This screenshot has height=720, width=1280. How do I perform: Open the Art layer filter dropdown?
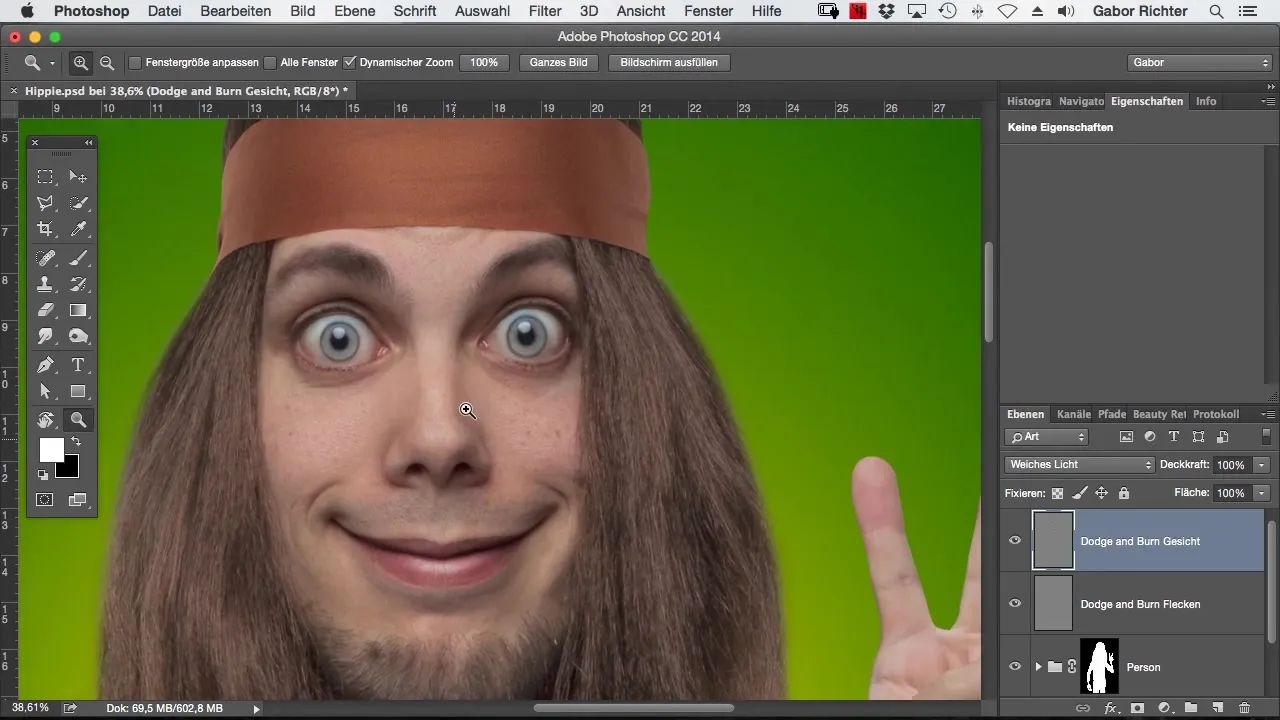pyautogui.click(x=1046, y=437)
